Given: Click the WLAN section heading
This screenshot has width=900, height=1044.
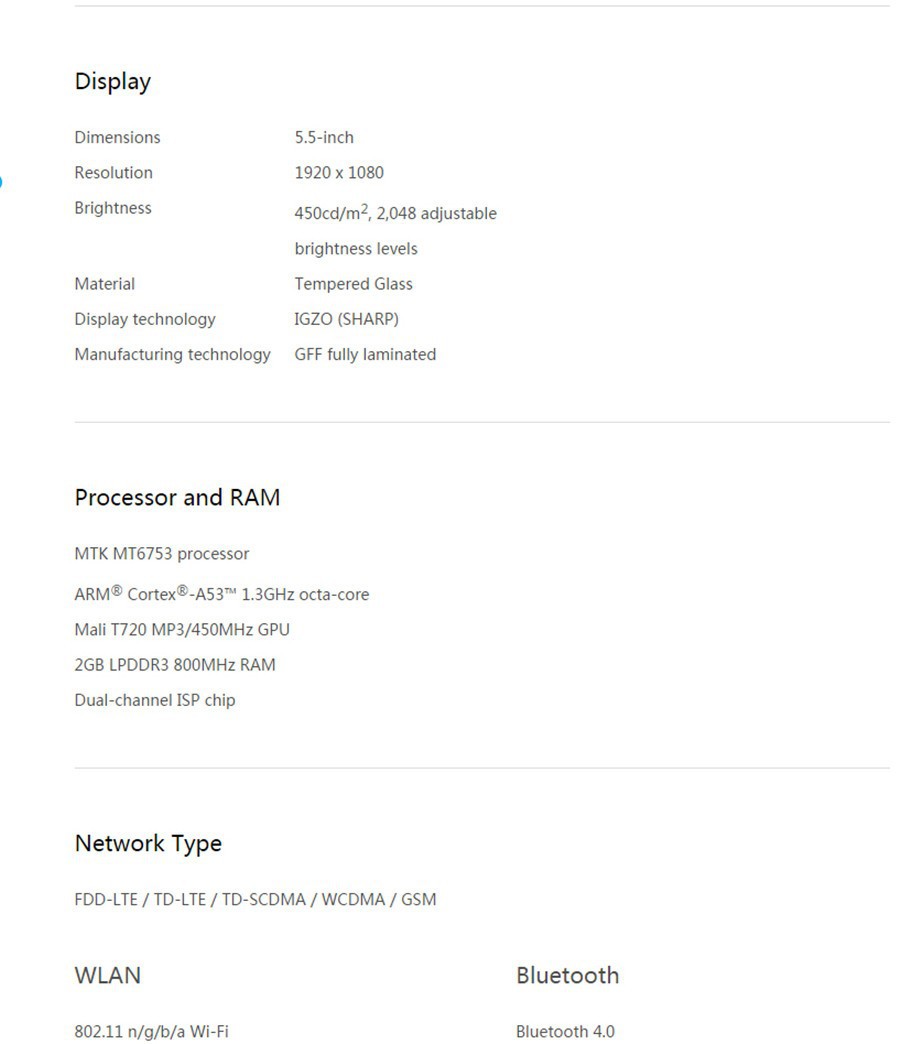Looking at the screenshot, I should pos(107,976).
